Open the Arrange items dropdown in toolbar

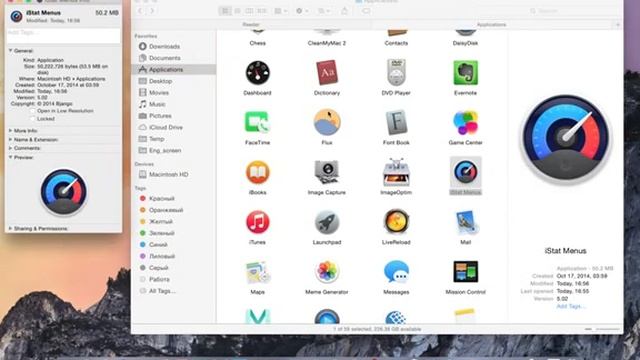coord(280,11)
